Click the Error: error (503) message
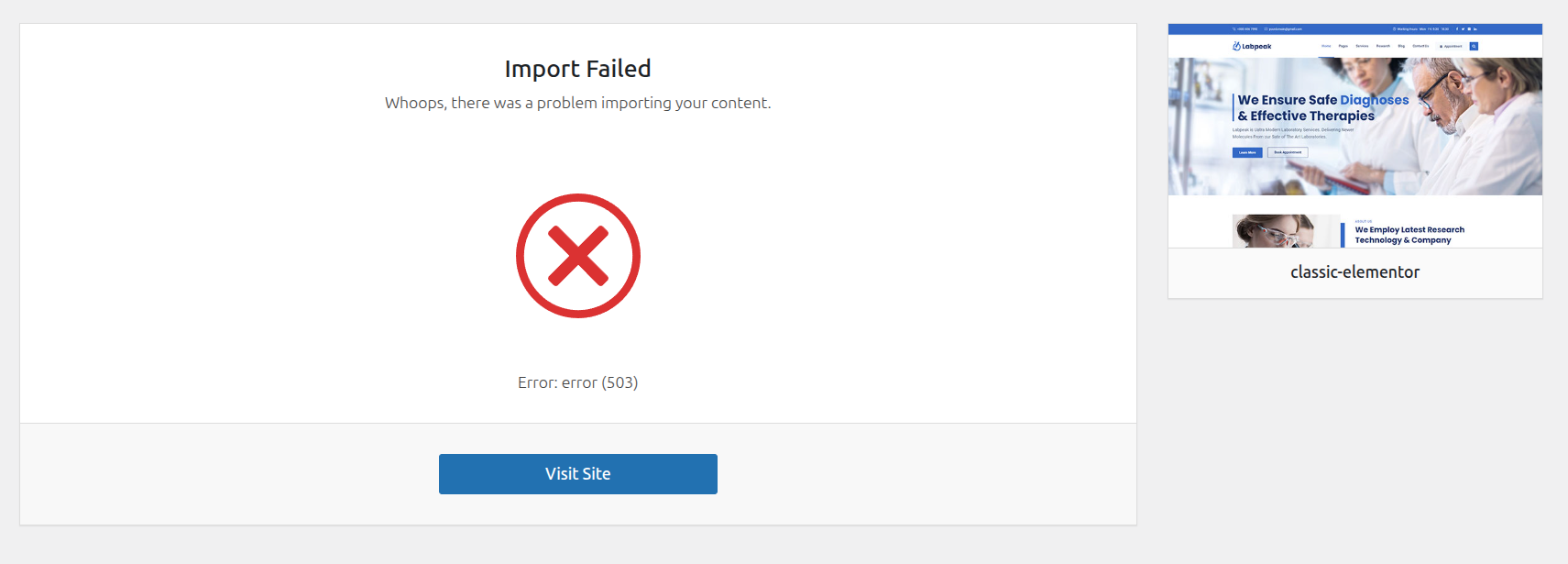1568x564 pixels. coord(577,382)
